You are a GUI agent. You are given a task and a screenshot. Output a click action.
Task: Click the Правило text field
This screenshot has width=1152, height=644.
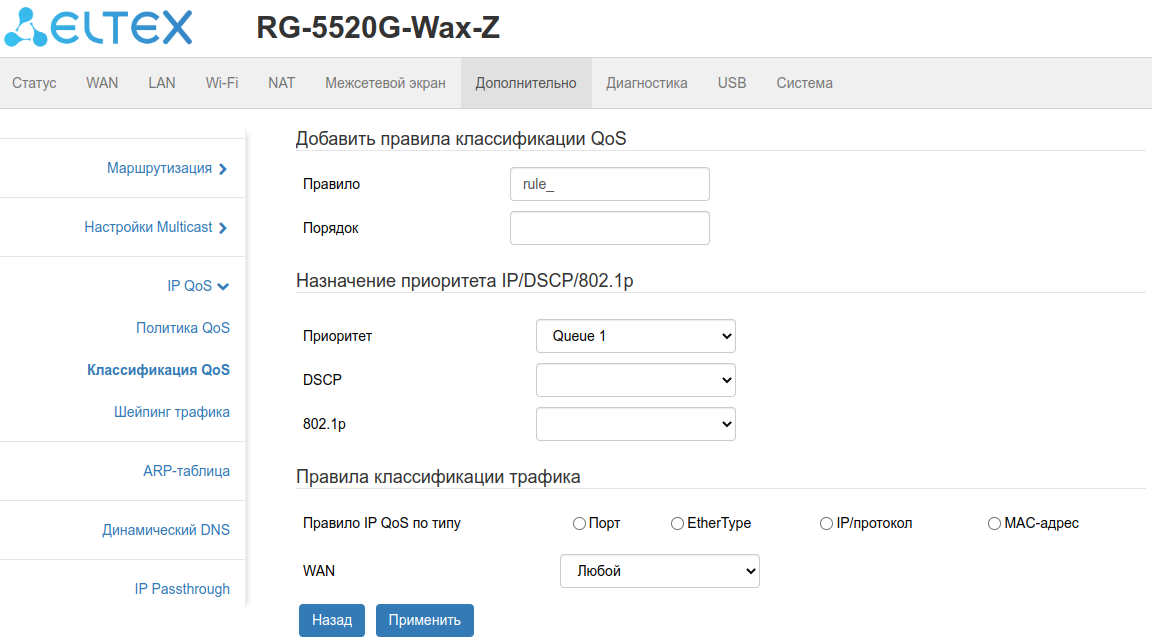(609, 184)
